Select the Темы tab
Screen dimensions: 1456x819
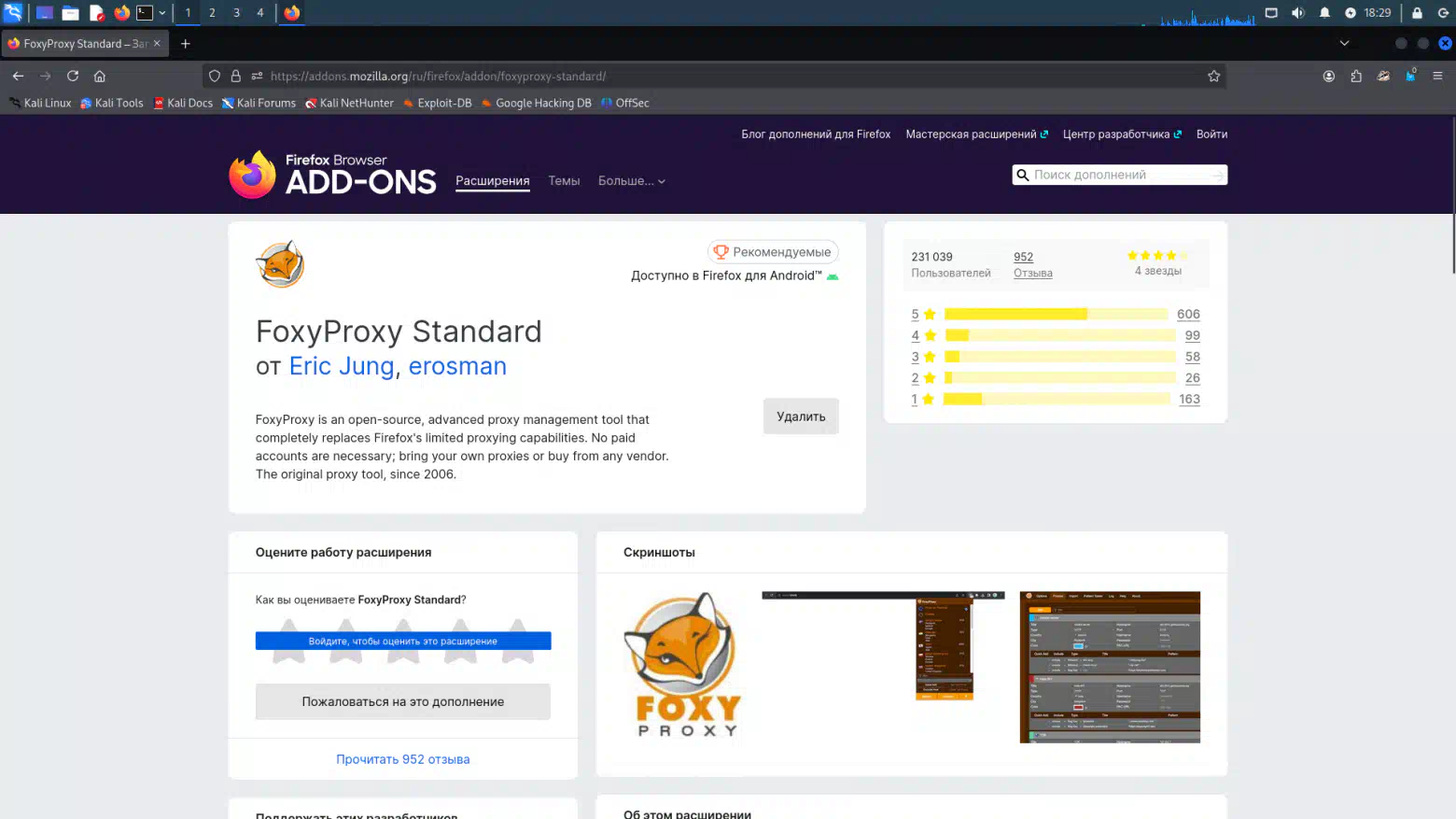click(x=564, y=181)
